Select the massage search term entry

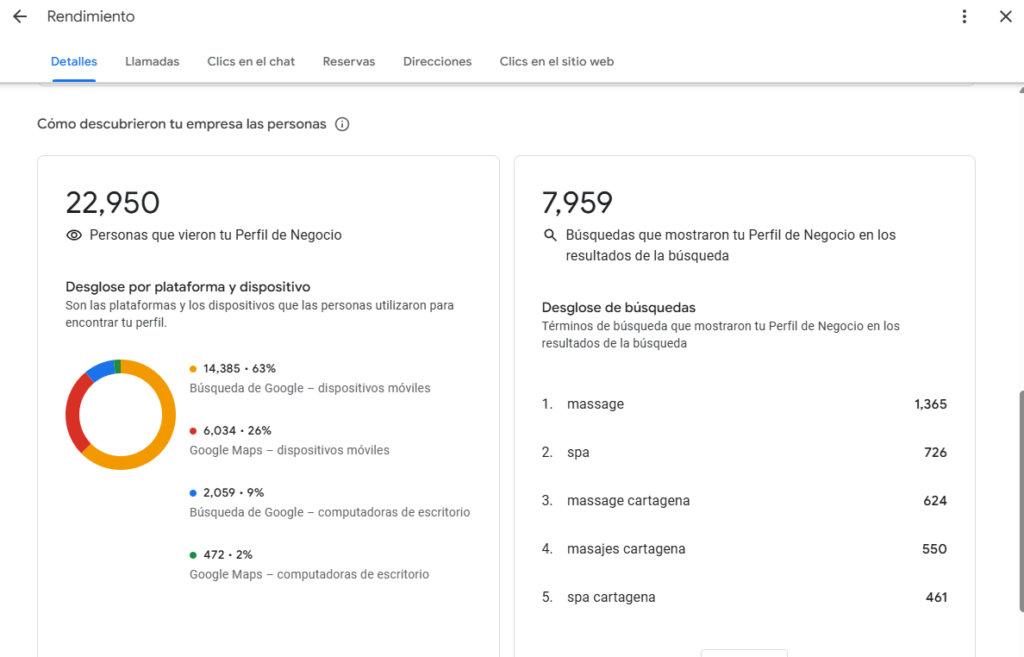click(x=596, y=403)
